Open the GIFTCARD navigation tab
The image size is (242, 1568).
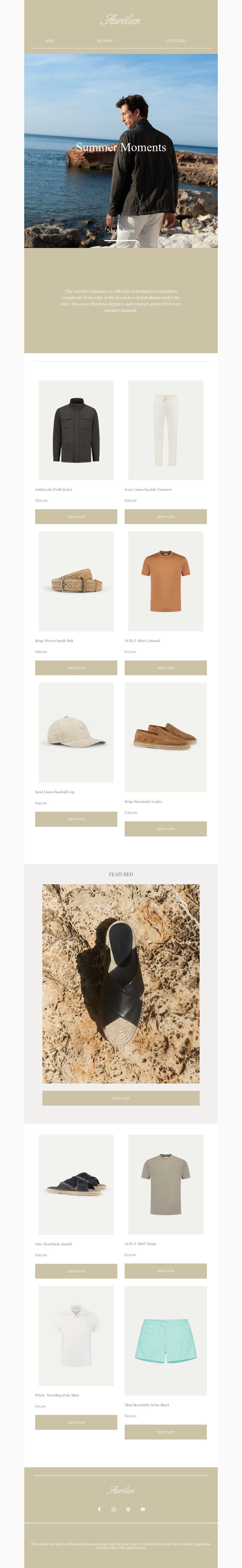[x=175, y=41]
